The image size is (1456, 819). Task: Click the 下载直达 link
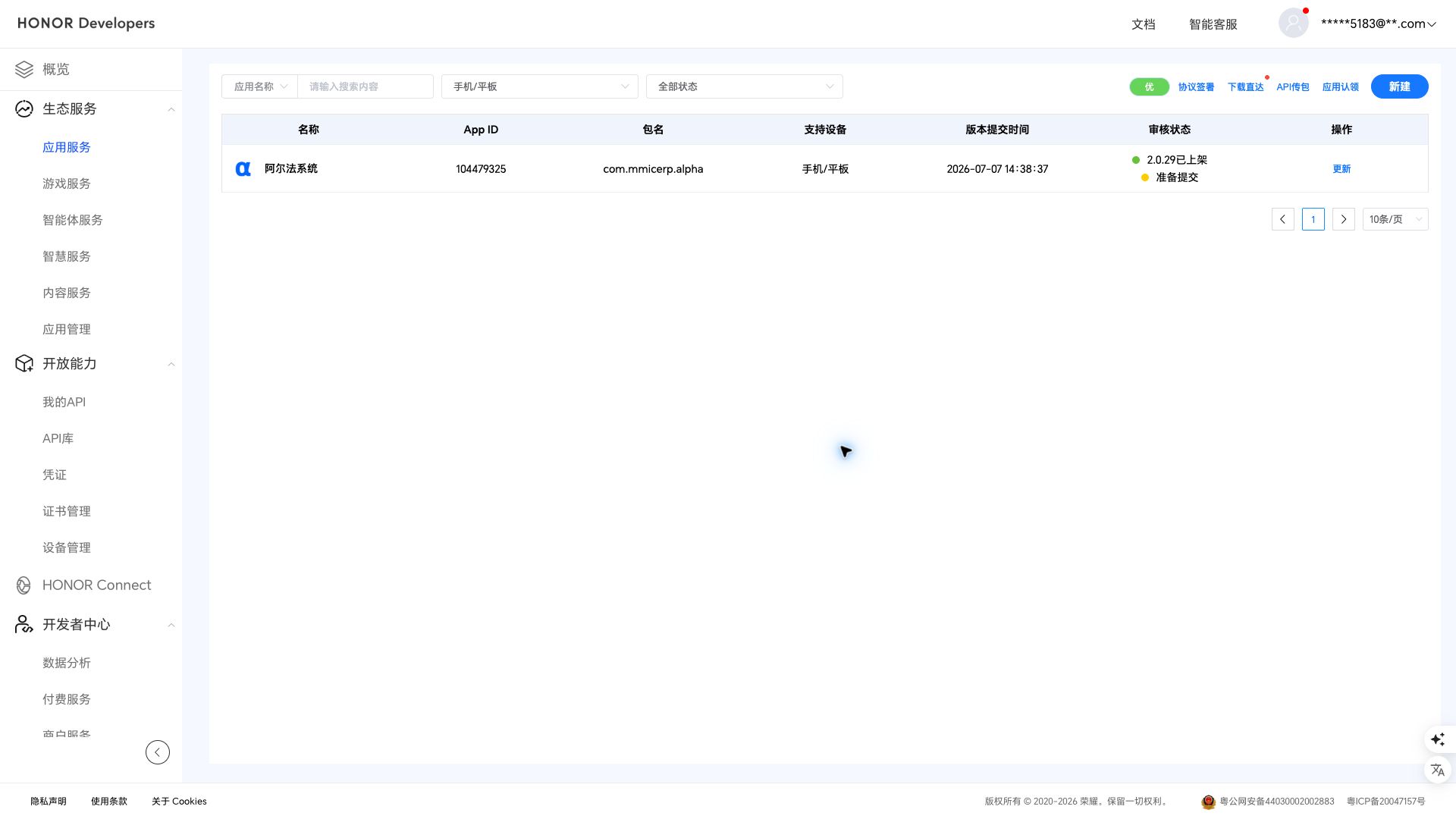coord(1245,86)
